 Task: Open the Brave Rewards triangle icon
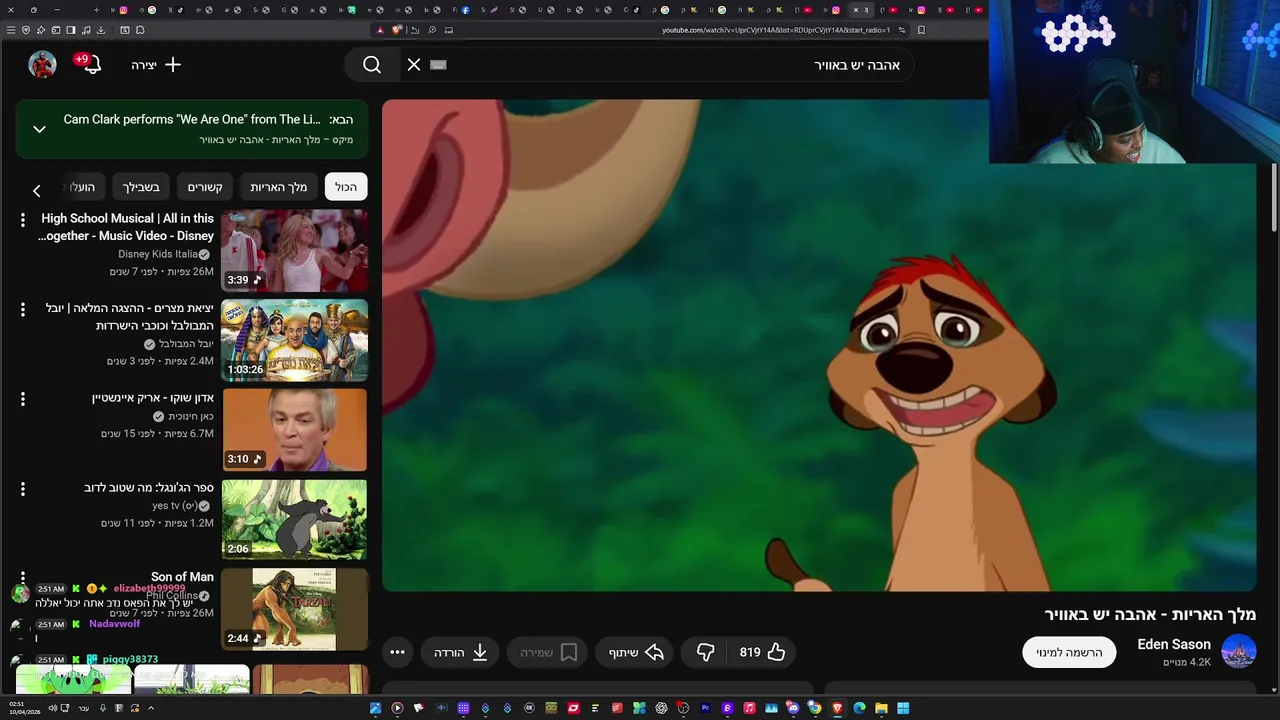pos(381,30)
